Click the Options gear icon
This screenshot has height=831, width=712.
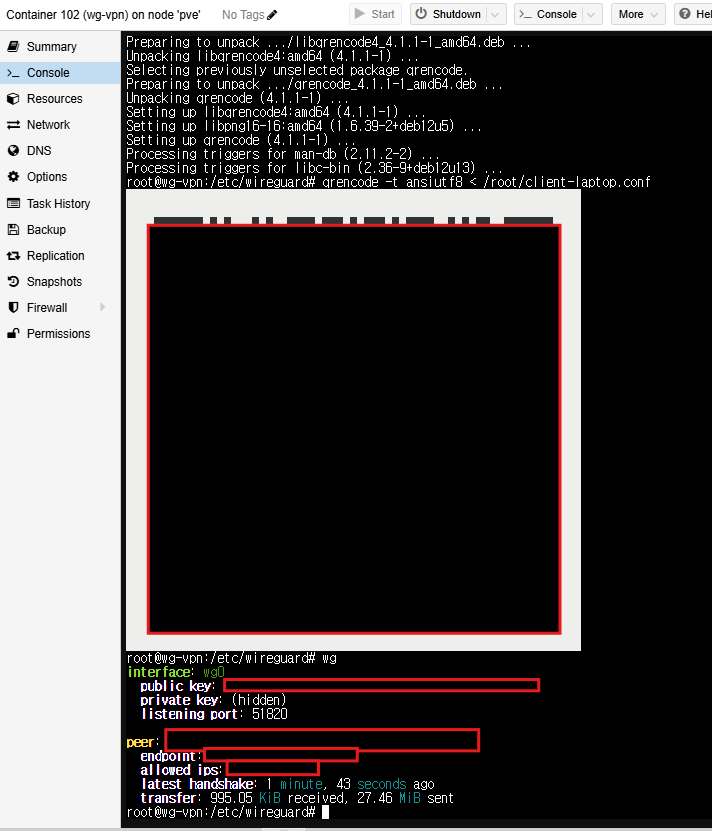(x=13, y=176)
